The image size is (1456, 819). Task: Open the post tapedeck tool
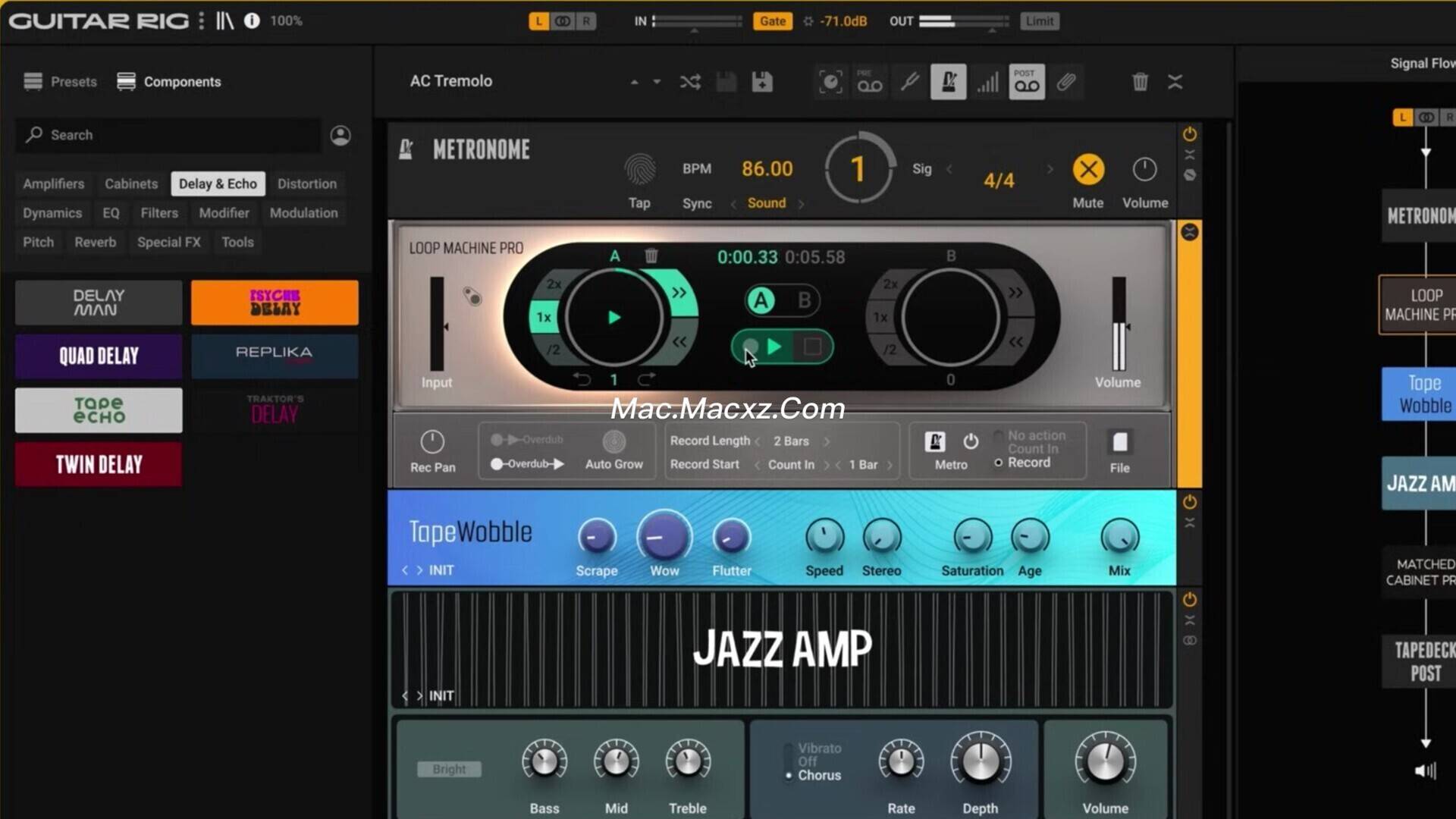(1026, 82)
